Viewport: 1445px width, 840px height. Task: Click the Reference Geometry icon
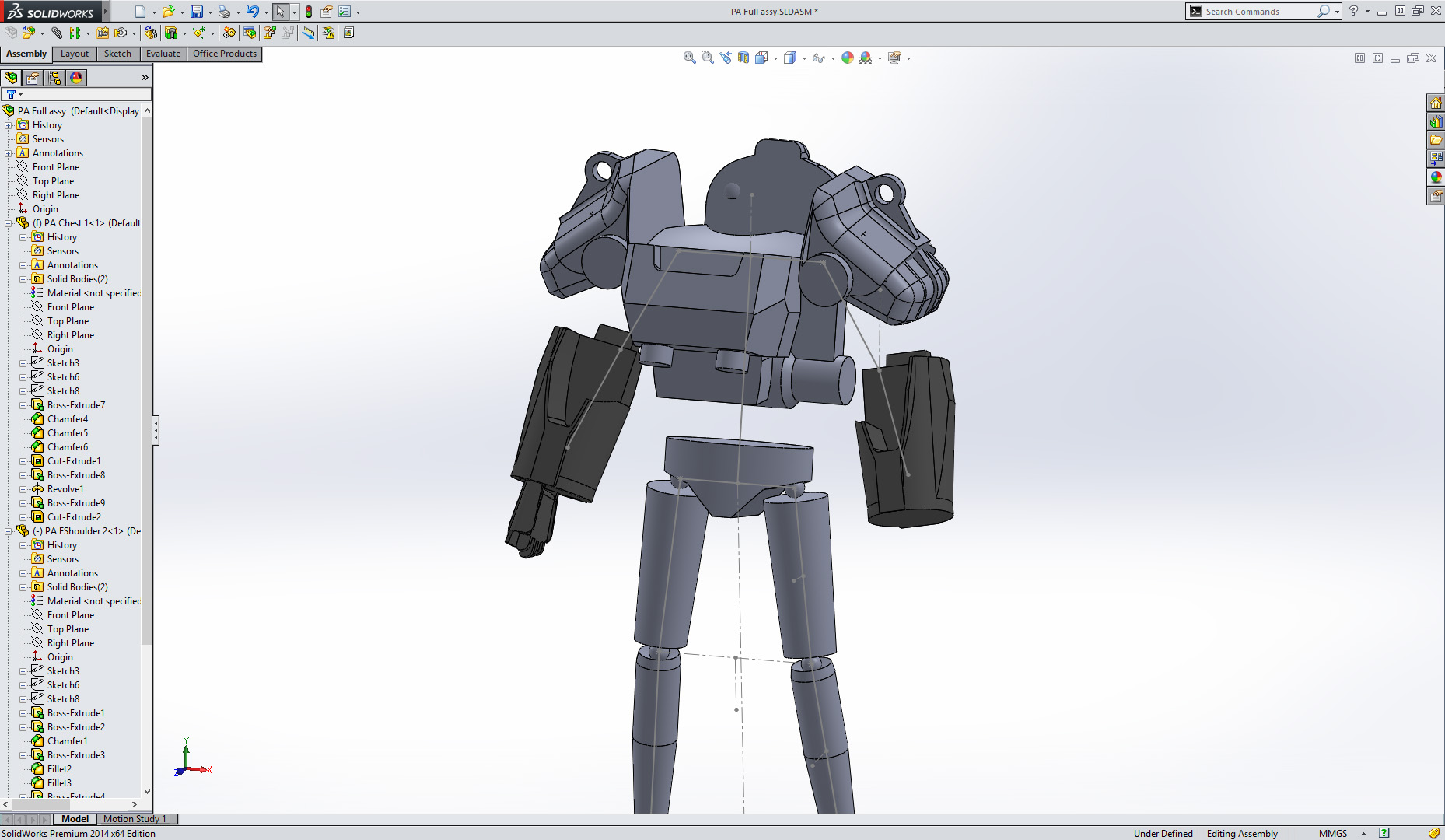click(200, 33)
